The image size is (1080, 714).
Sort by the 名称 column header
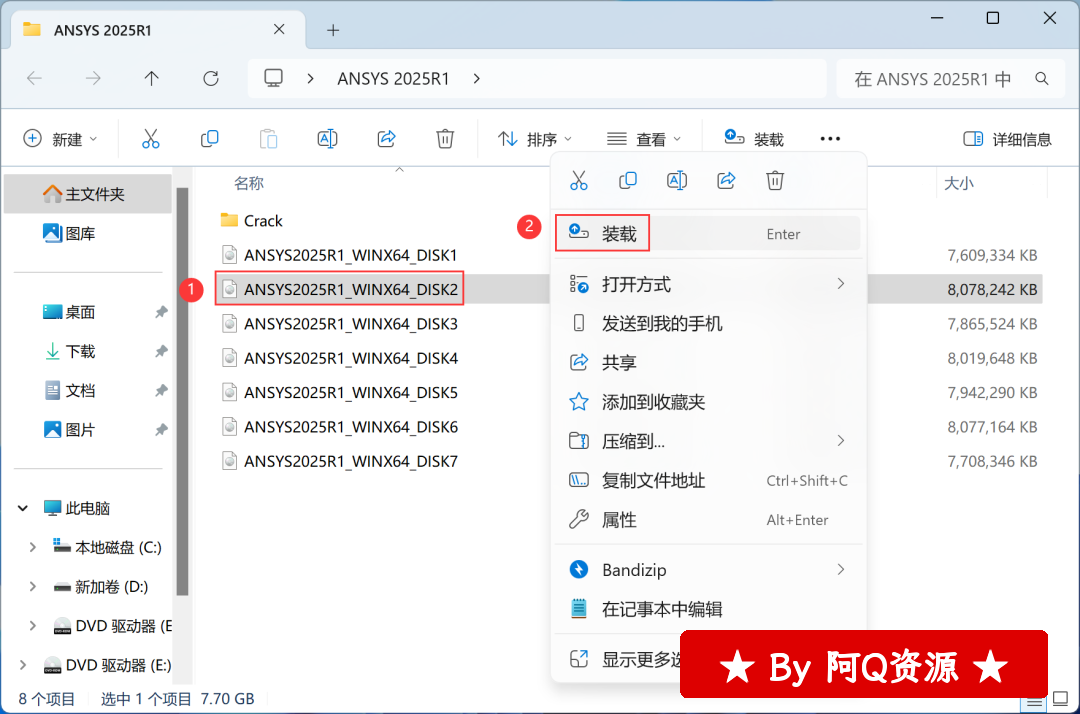pos(249,183)
